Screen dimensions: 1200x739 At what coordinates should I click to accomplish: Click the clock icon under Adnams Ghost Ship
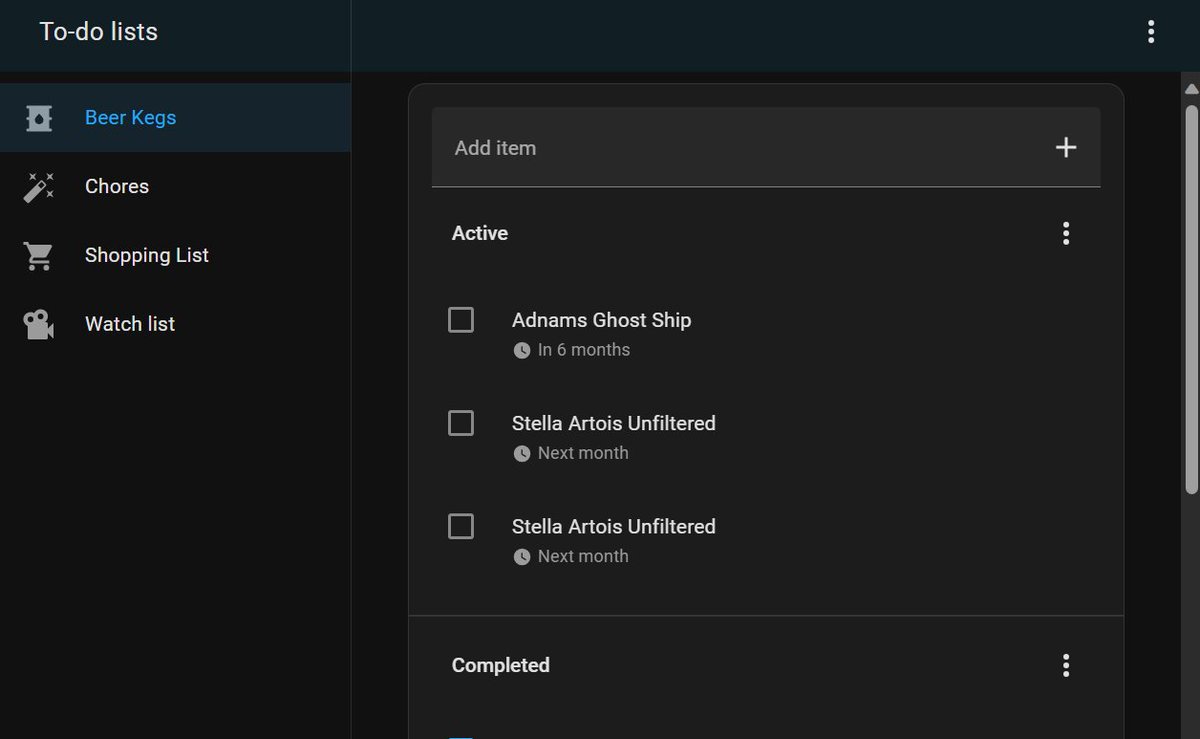[x=521, y=350]
